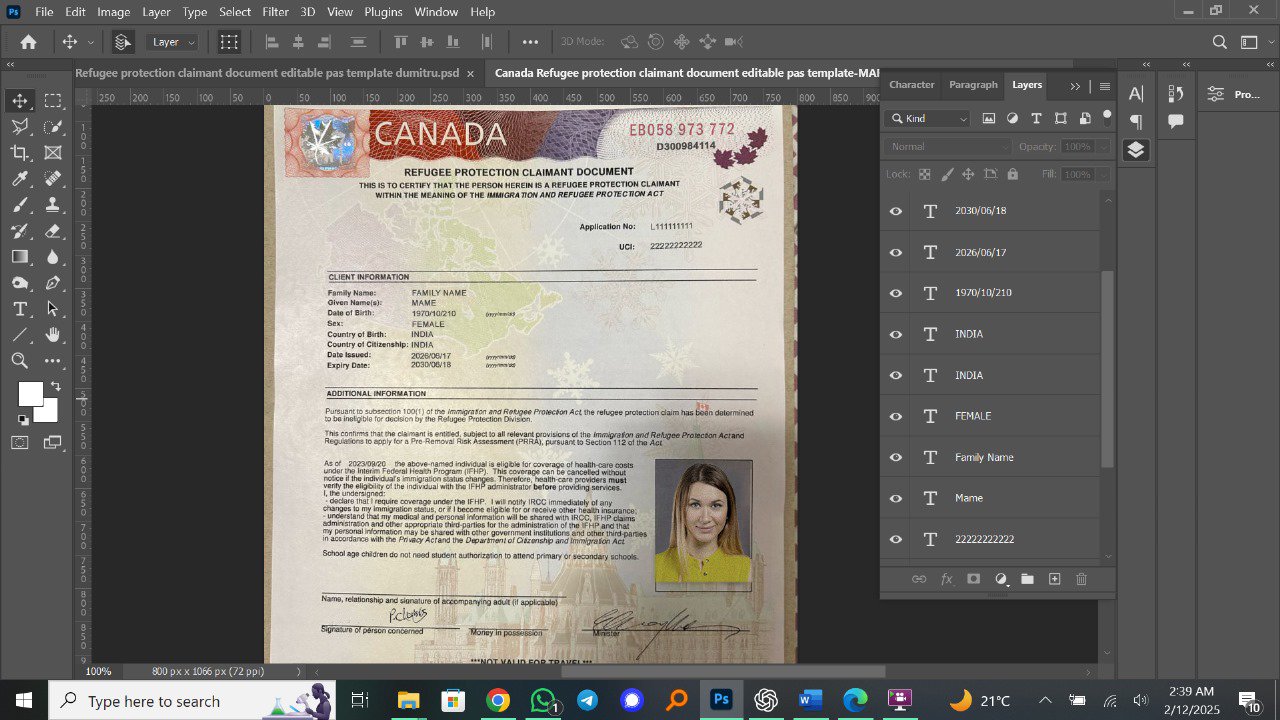Viewport: 1280px width, 720px height.
Task: Select the Pen tool
Action: [x=53, y=283]
